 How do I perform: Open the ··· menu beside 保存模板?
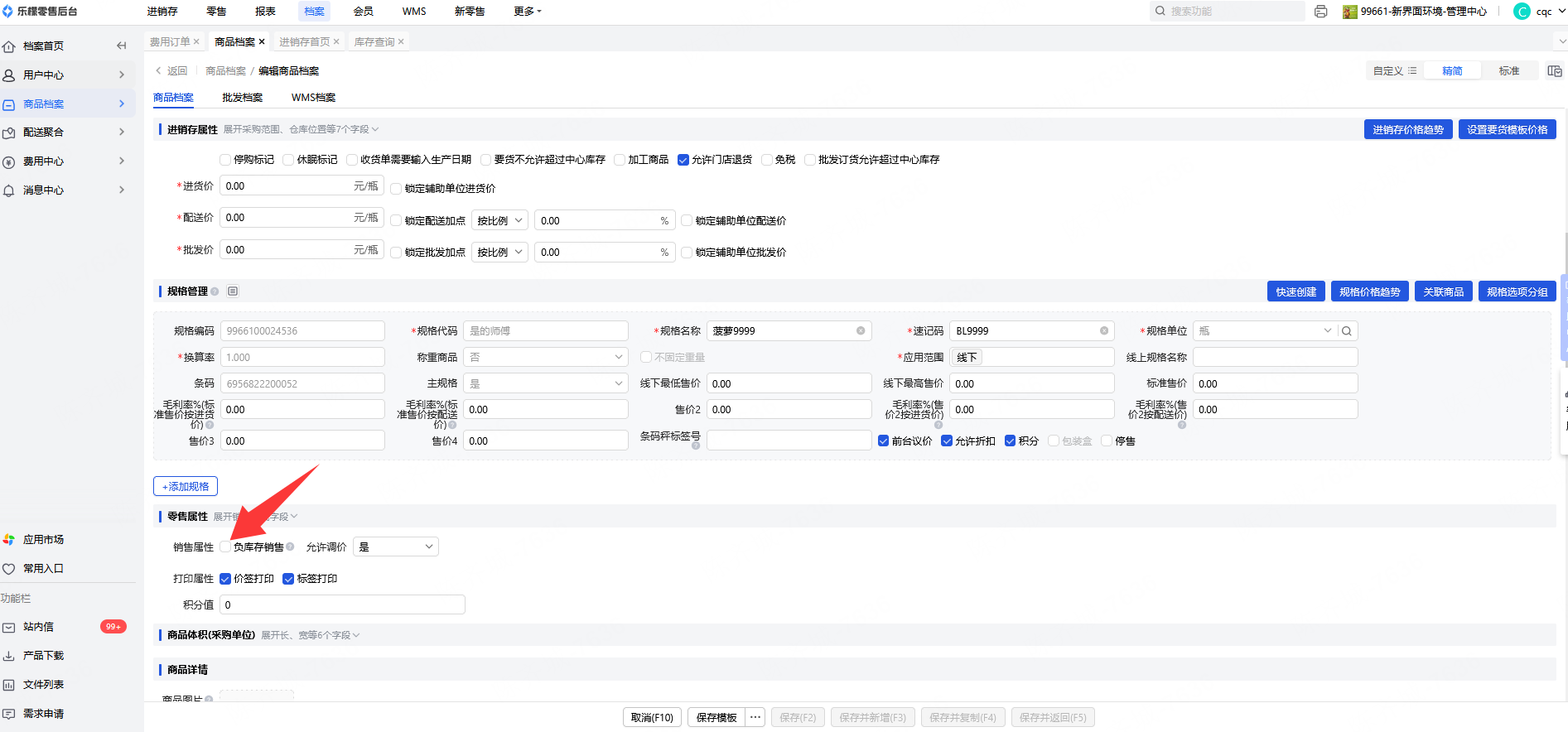pyautogui.click(x=755, y=718)
